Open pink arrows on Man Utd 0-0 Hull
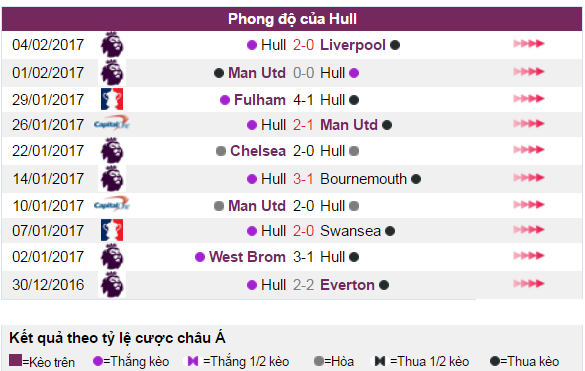The image size is (585, 371). coord(529,71)
